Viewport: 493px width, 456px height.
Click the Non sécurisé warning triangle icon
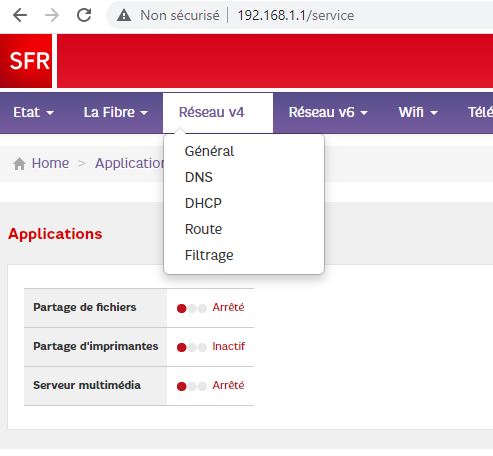pyautogui.click(x=124, y=15)
